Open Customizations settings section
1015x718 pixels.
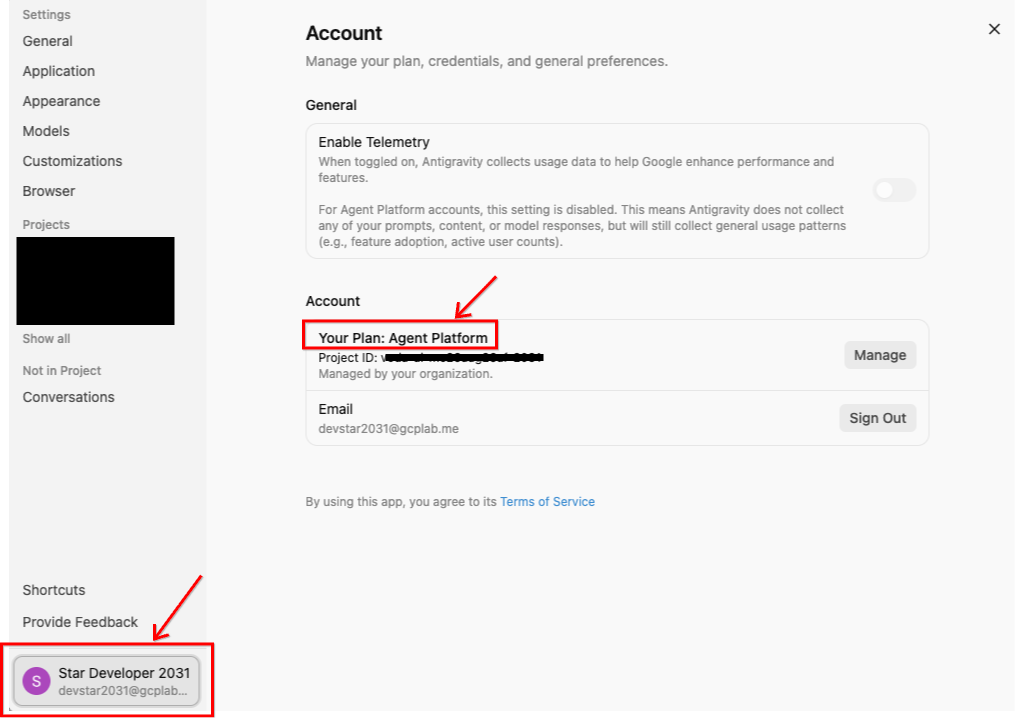(72, 161)
